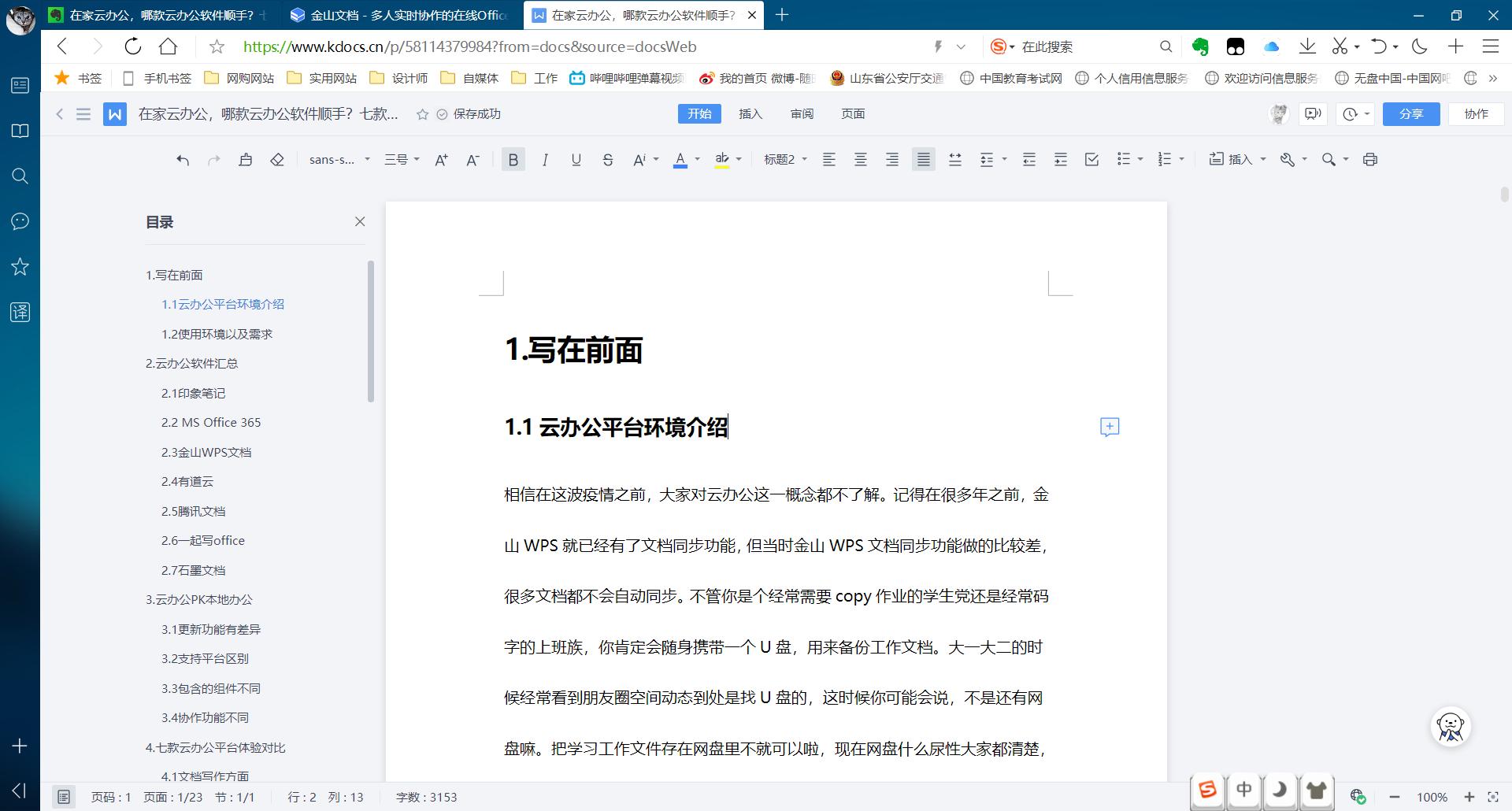
Task: Print the document
Action: pos(1370,159)
